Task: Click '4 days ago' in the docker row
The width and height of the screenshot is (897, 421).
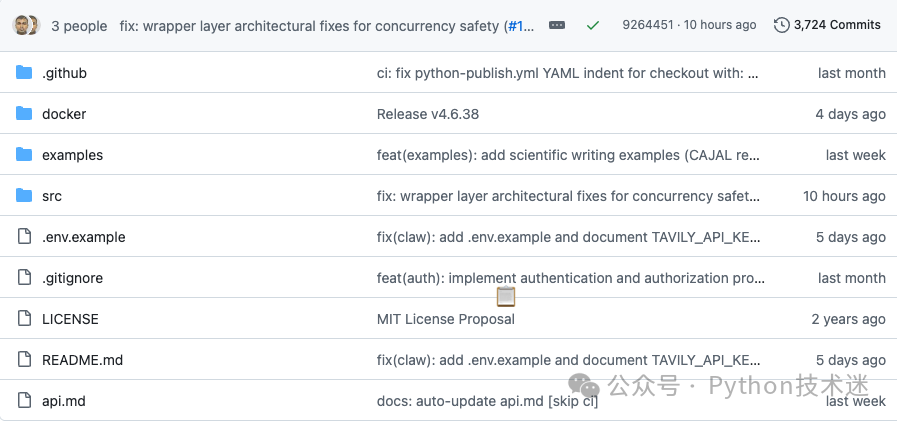Action: coord(851,114)
